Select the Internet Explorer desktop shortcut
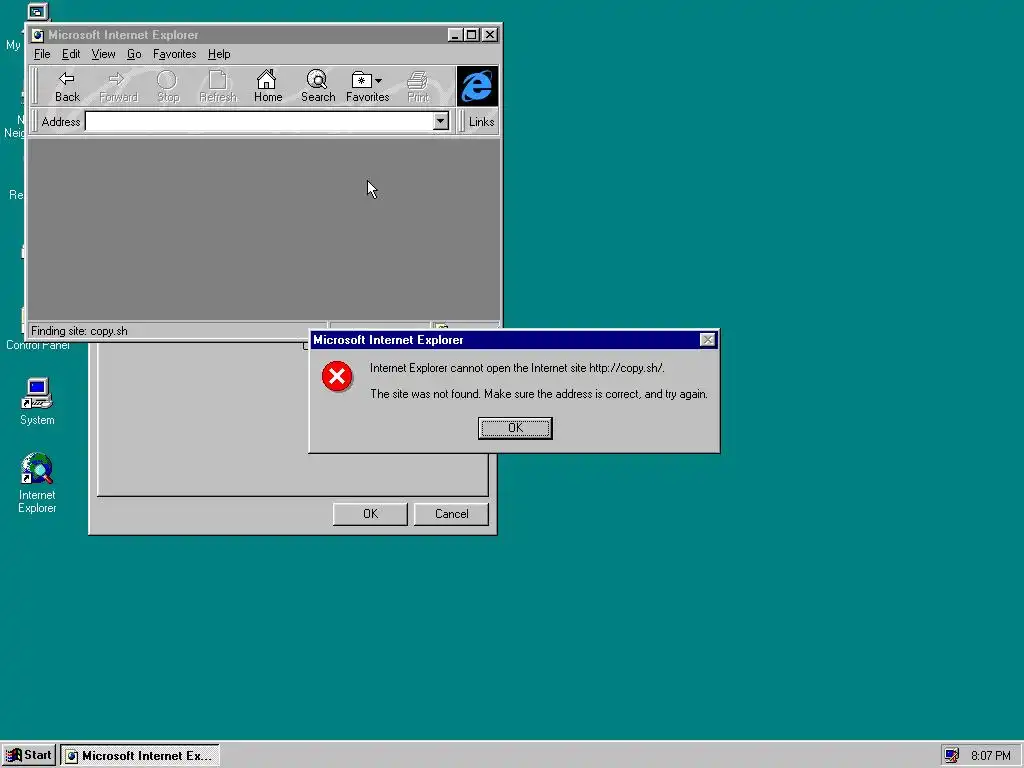Viewport: 1024px width, 768px height. (37, 483)
